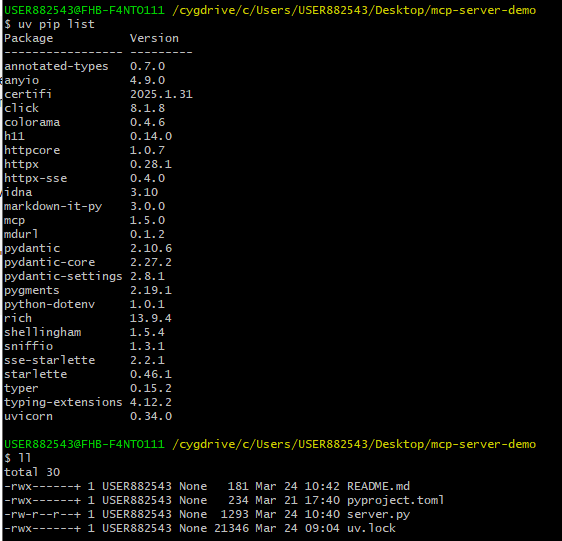
Task: Click the pyproject.toml file name
Action: [x=395, y=500]
